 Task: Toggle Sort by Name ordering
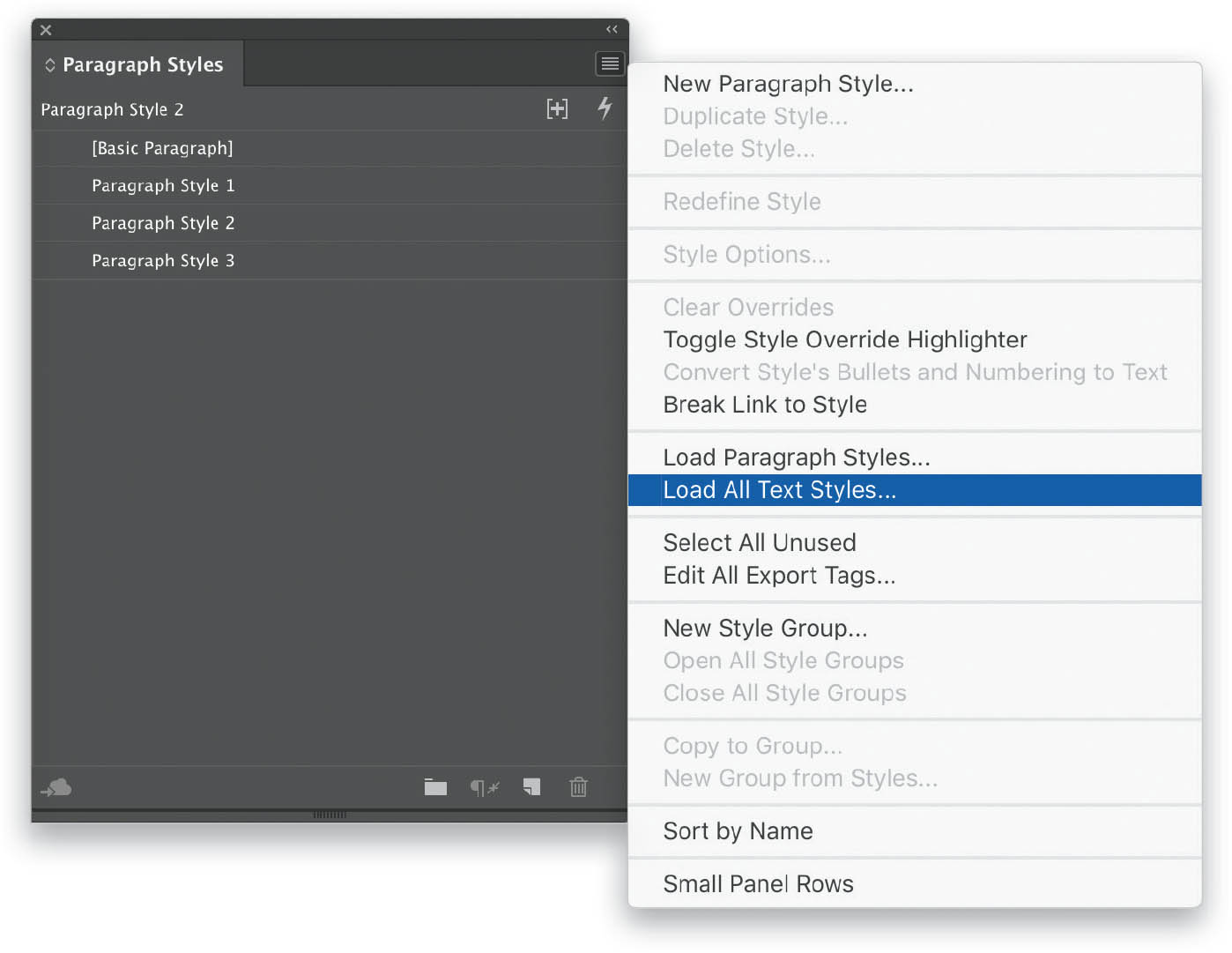click(x=738, y=830)
